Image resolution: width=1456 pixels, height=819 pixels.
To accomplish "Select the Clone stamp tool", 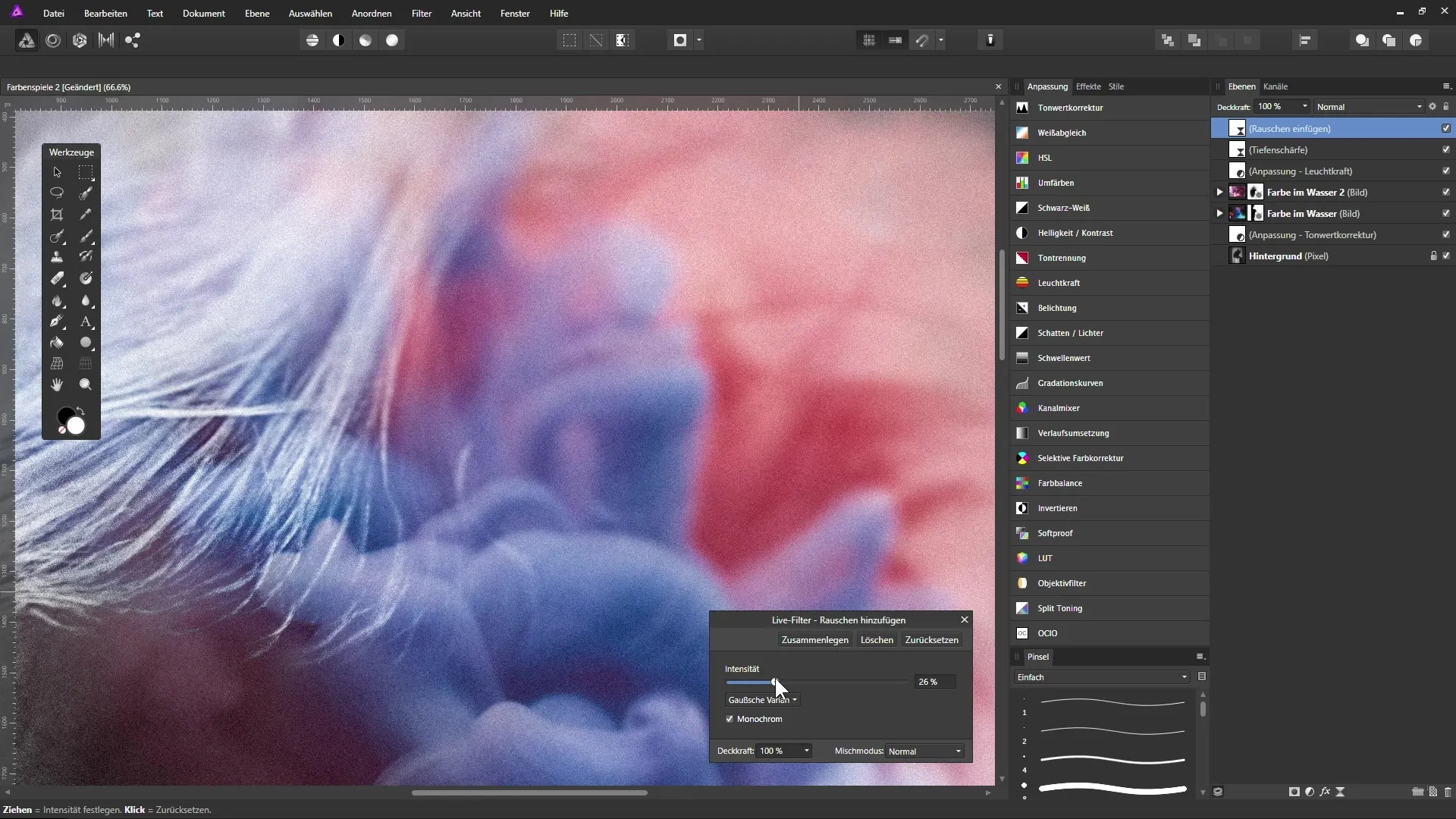I will pos(57,258).
